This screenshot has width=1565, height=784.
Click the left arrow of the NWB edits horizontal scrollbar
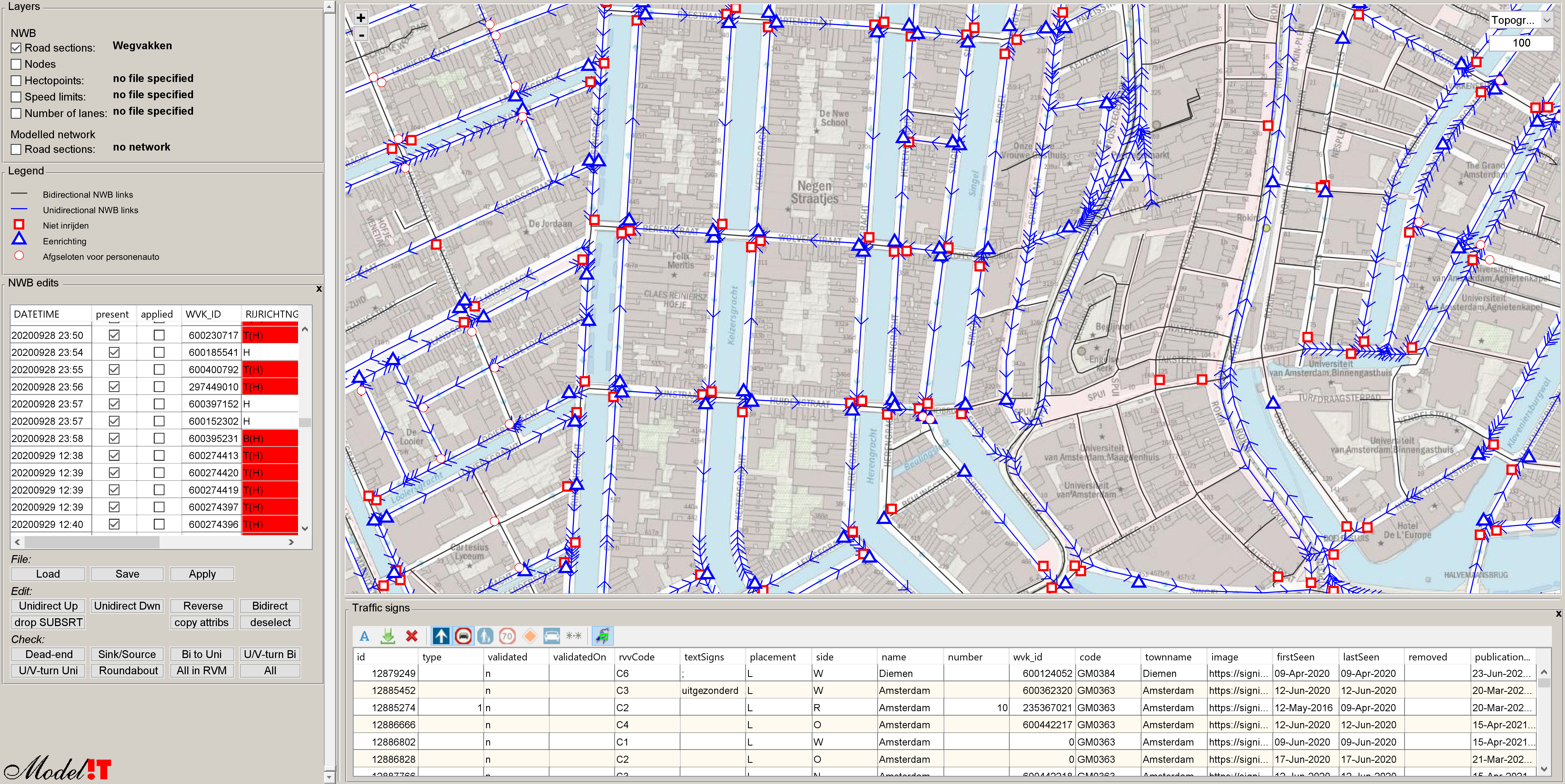click(x=18, y=542)
